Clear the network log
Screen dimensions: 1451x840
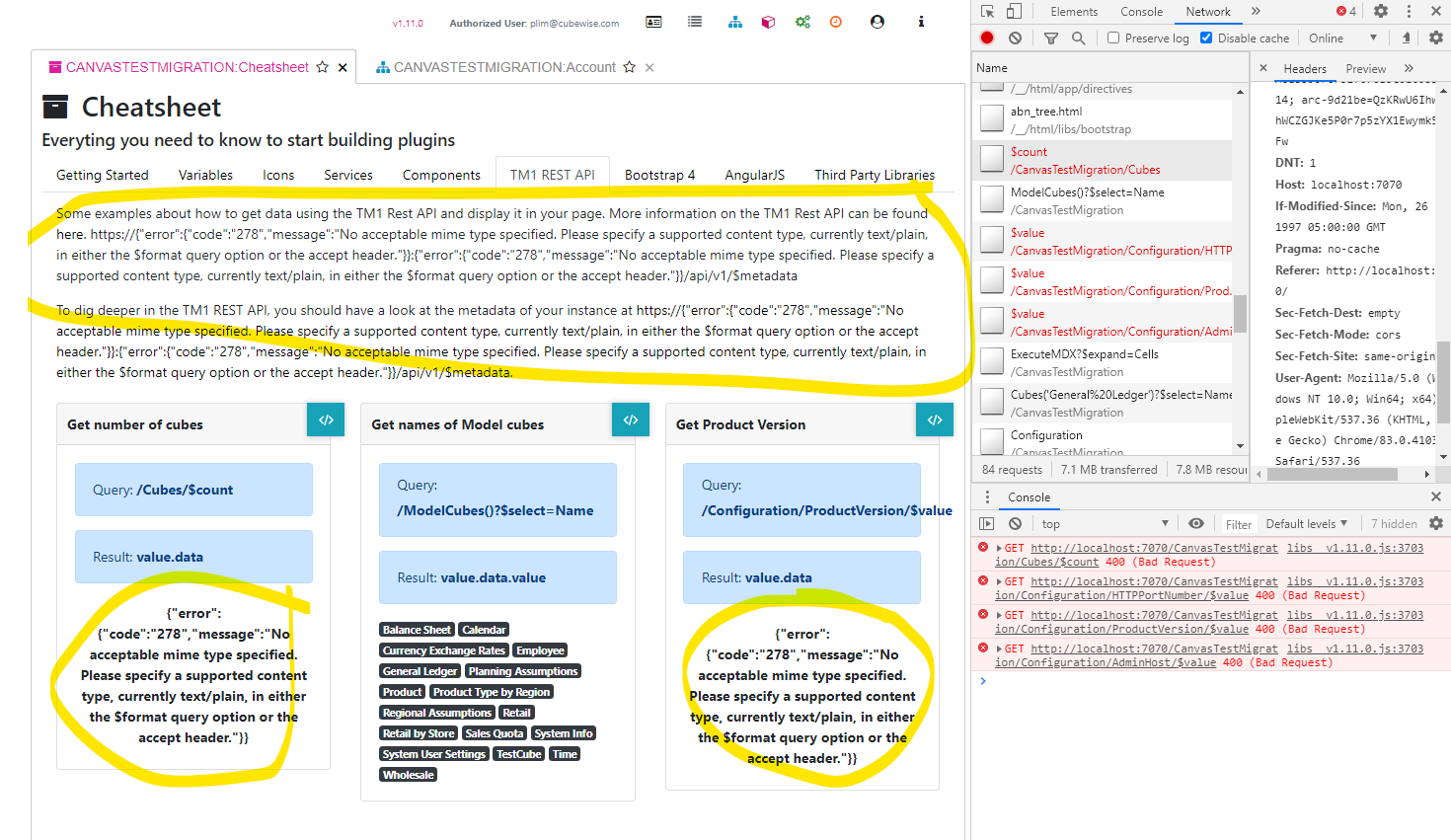(1015, 38)
